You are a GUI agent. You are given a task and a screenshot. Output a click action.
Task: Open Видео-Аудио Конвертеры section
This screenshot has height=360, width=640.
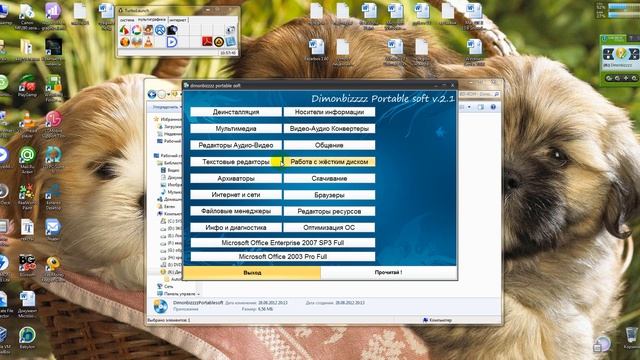[x=329, y=129]
